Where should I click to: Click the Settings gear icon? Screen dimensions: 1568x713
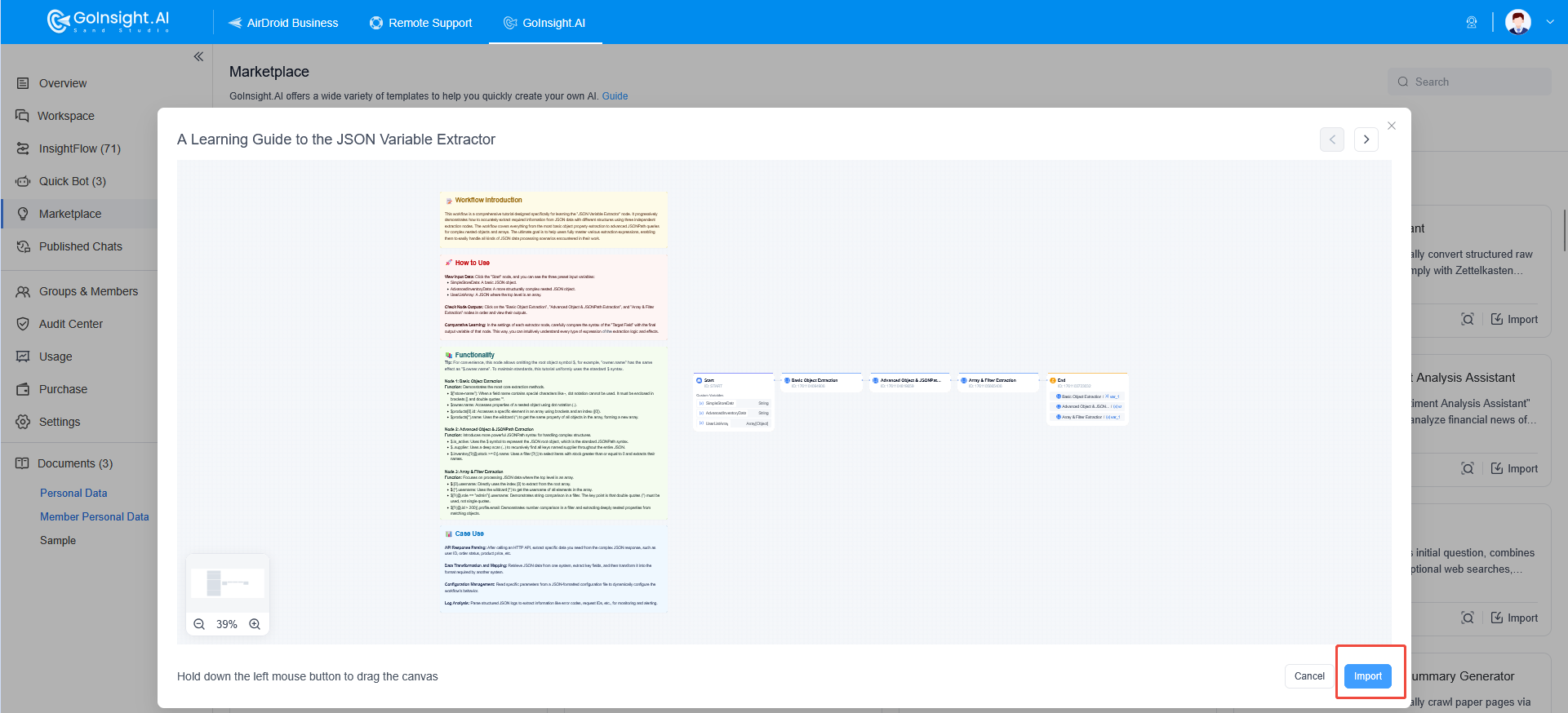[23, 422]
